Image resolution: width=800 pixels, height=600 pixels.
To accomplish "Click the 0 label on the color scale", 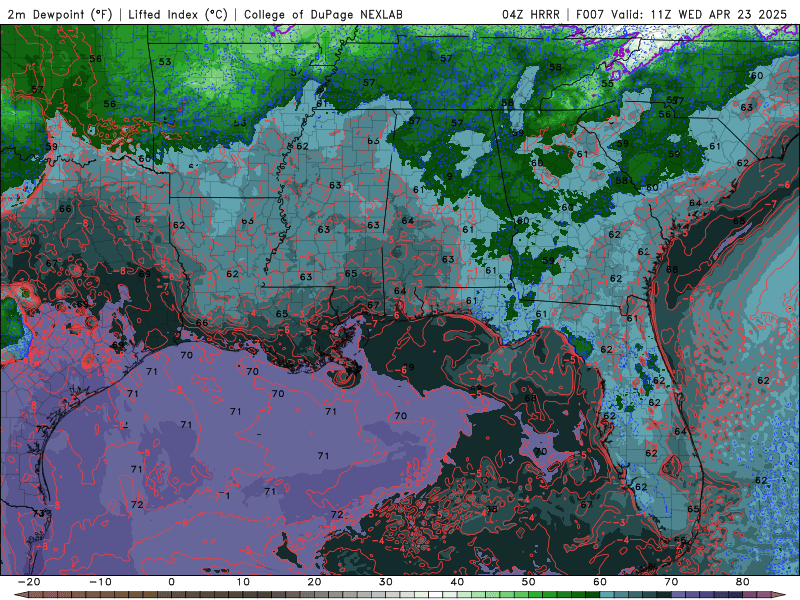I will pos(171,582).
